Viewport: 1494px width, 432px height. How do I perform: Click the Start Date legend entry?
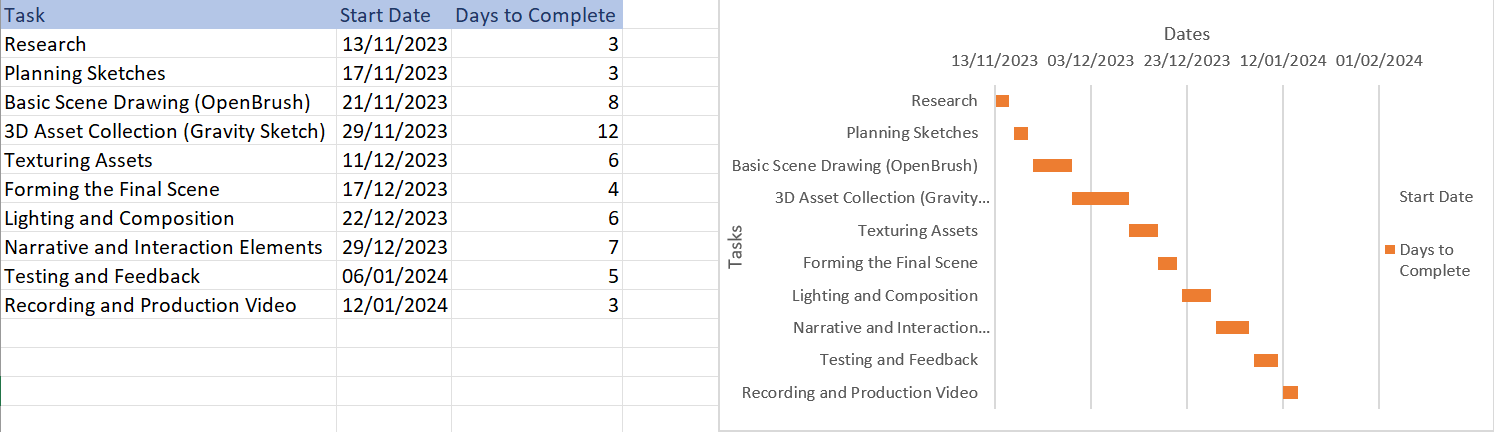pos(1436,197)
